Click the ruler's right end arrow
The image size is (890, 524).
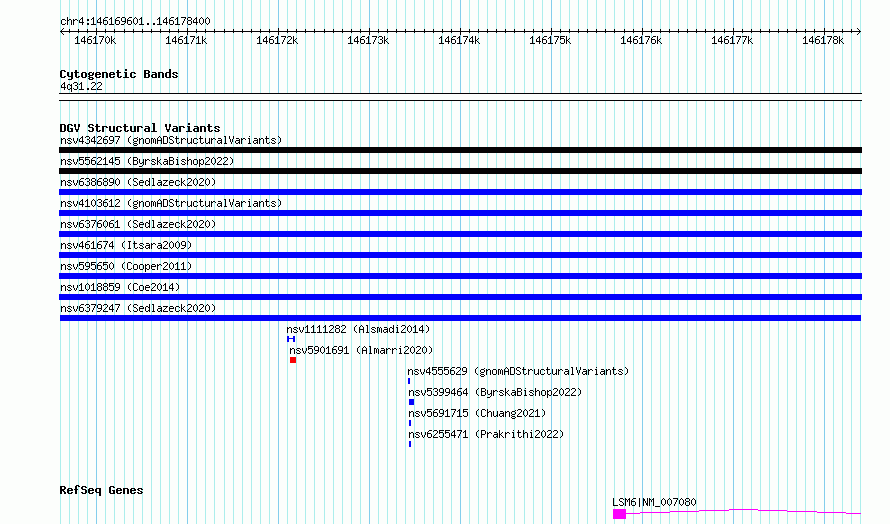859,32
